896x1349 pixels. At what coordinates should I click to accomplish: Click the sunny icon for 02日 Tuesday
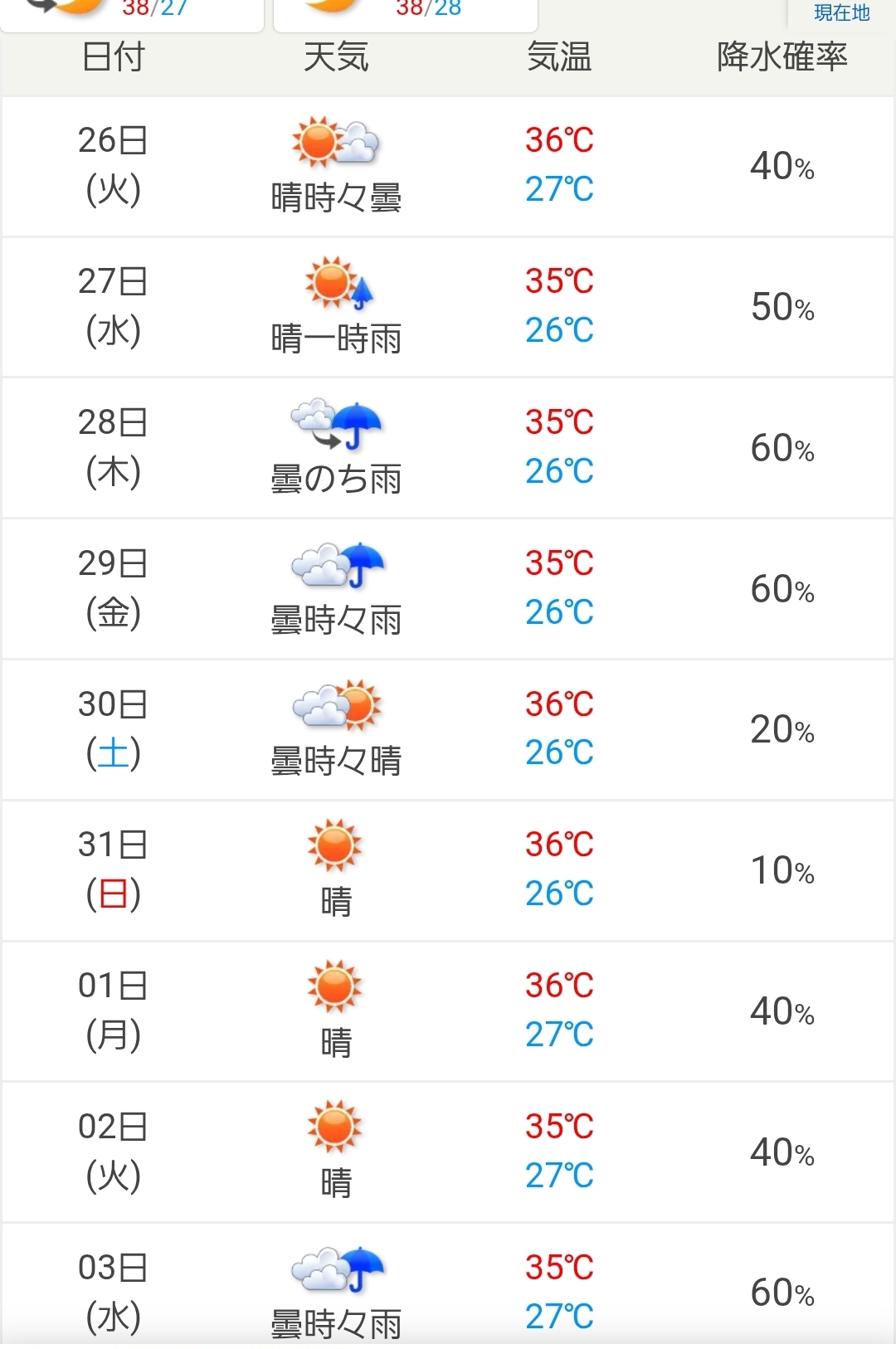pyautogui.click(x=334, y=1127)
